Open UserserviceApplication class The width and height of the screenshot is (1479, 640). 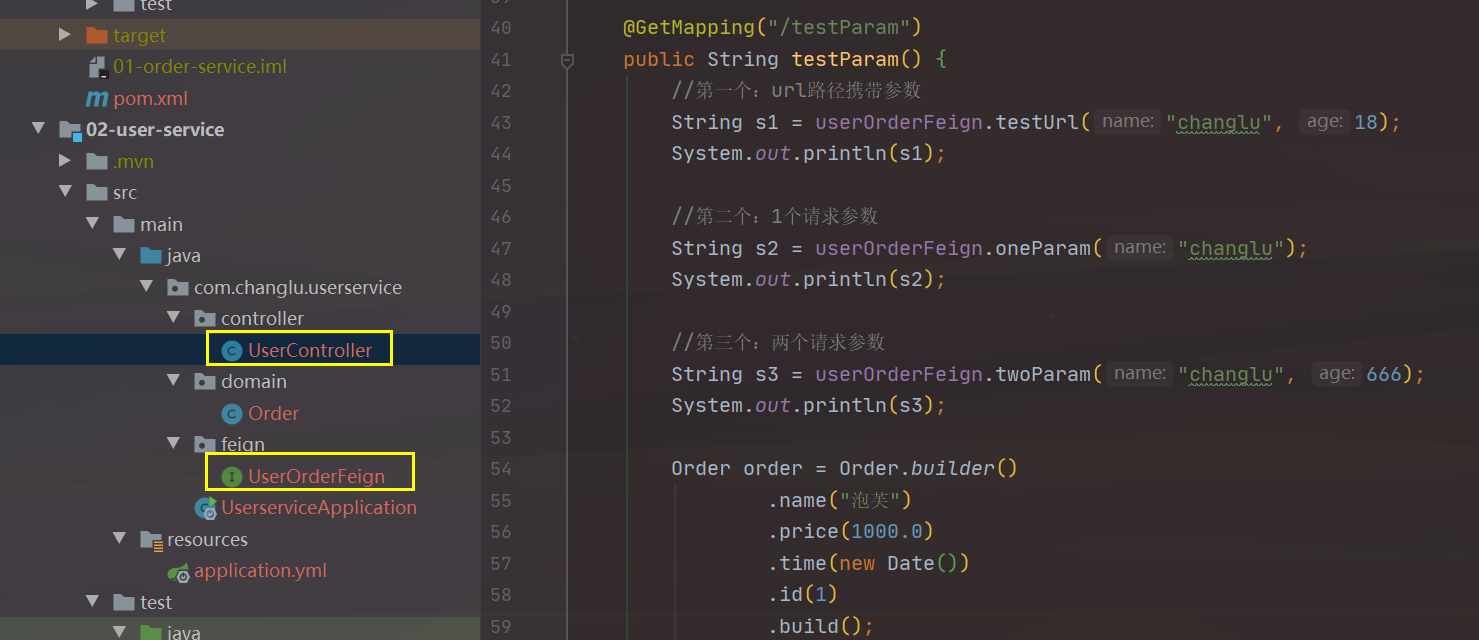click(319, 507)
